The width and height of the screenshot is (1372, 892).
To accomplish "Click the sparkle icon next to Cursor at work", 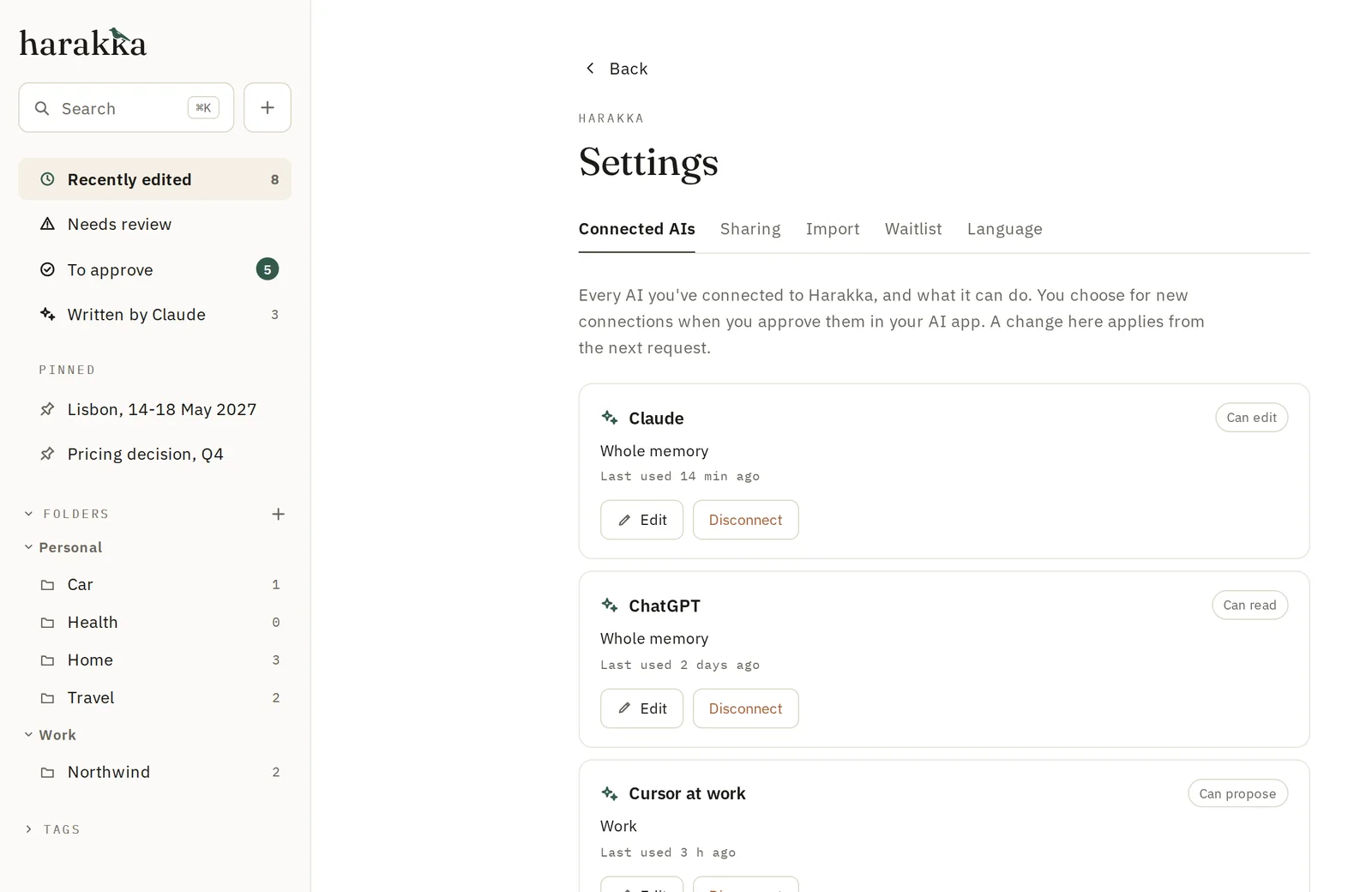I will pyautogui.click(x=610, y=793).
